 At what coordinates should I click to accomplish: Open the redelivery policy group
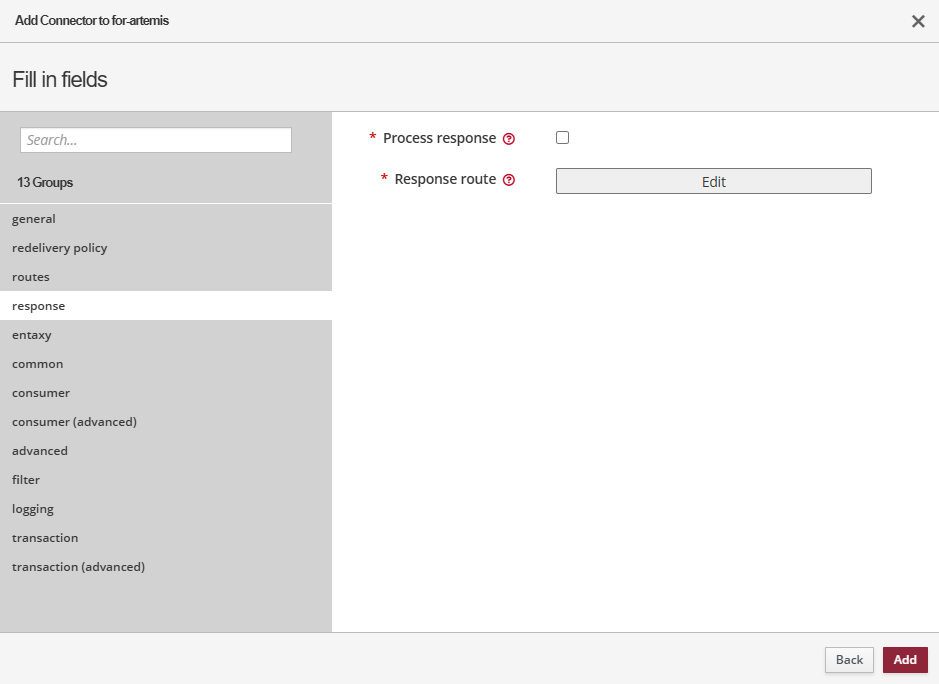[x=60, y=248]
